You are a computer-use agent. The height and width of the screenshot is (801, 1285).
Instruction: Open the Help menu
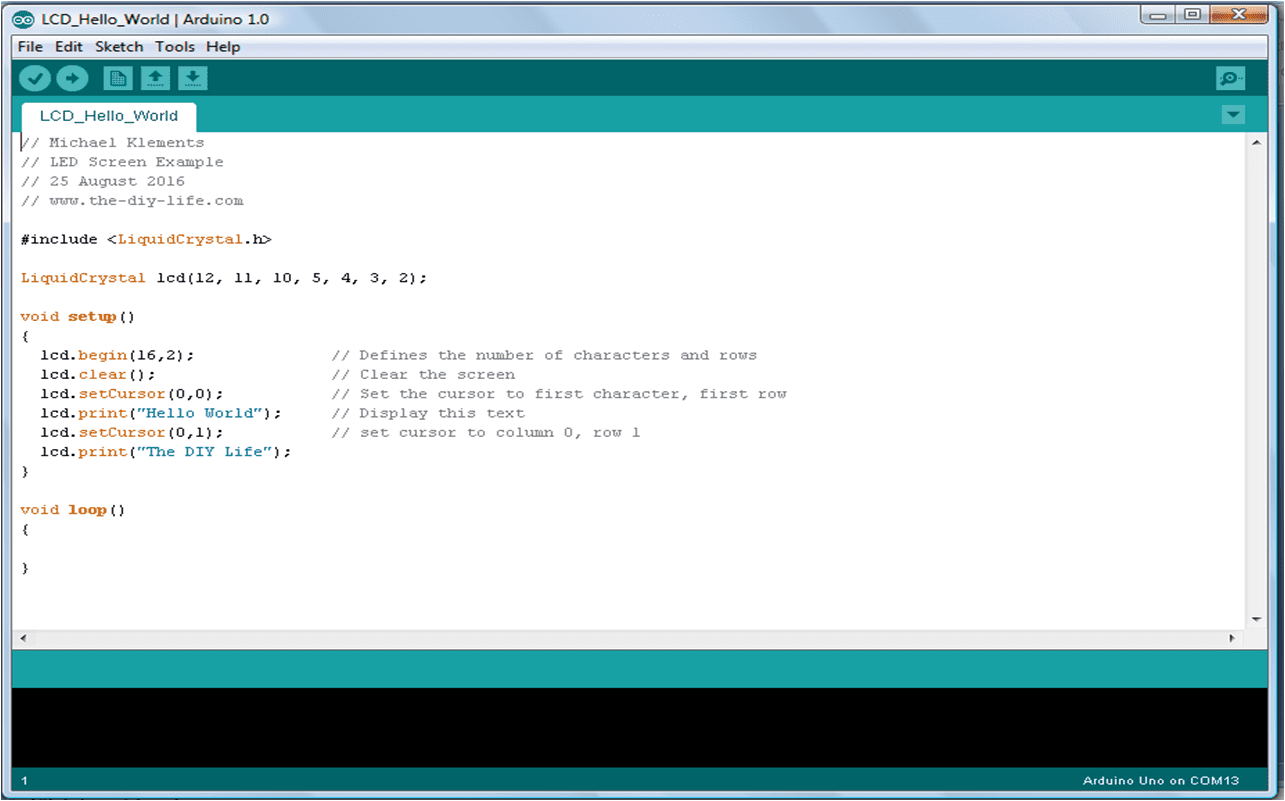[223, 47]
